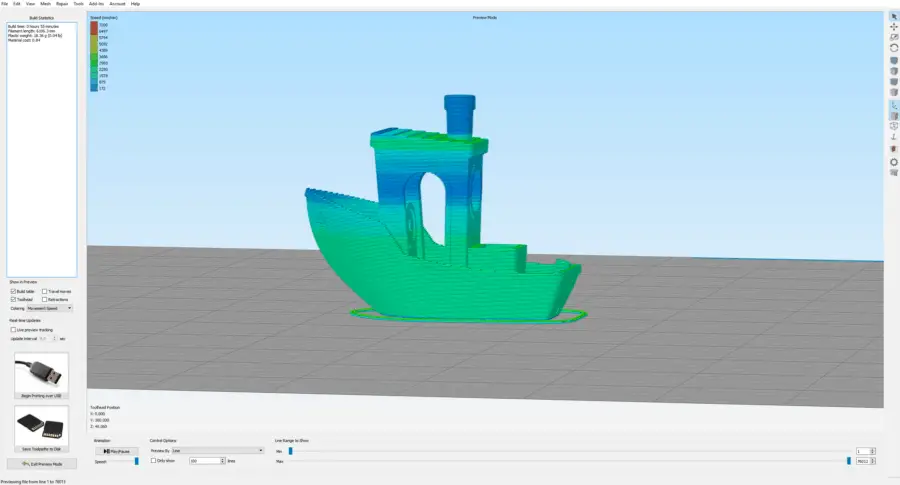The image size is (900, 485).
Task: Click the Max line range slider handle
Action: click(849, 461)
